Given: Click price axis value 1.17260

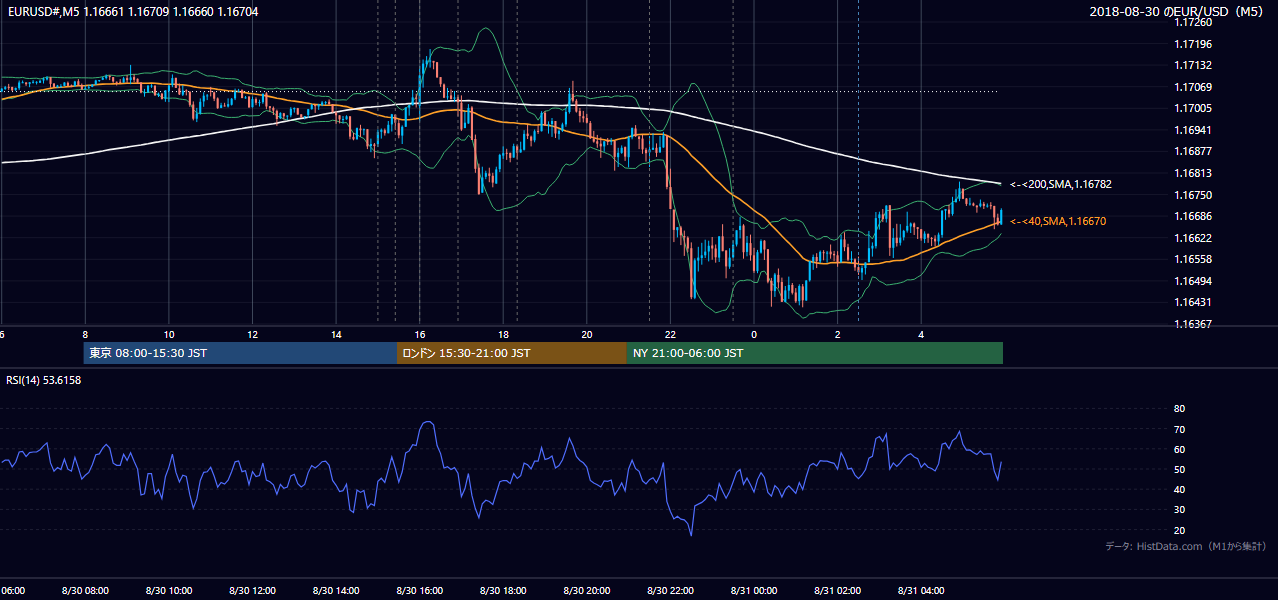Looking at the screenshot, I should click(1193, 22).
